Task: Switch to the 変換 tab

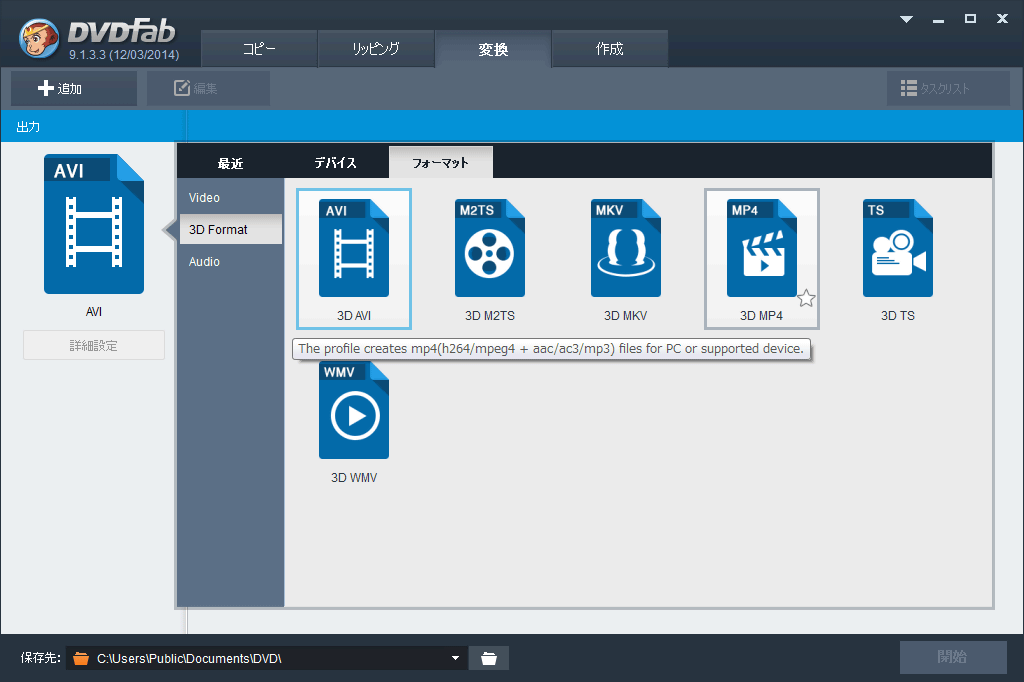Action: coord(493,49)
